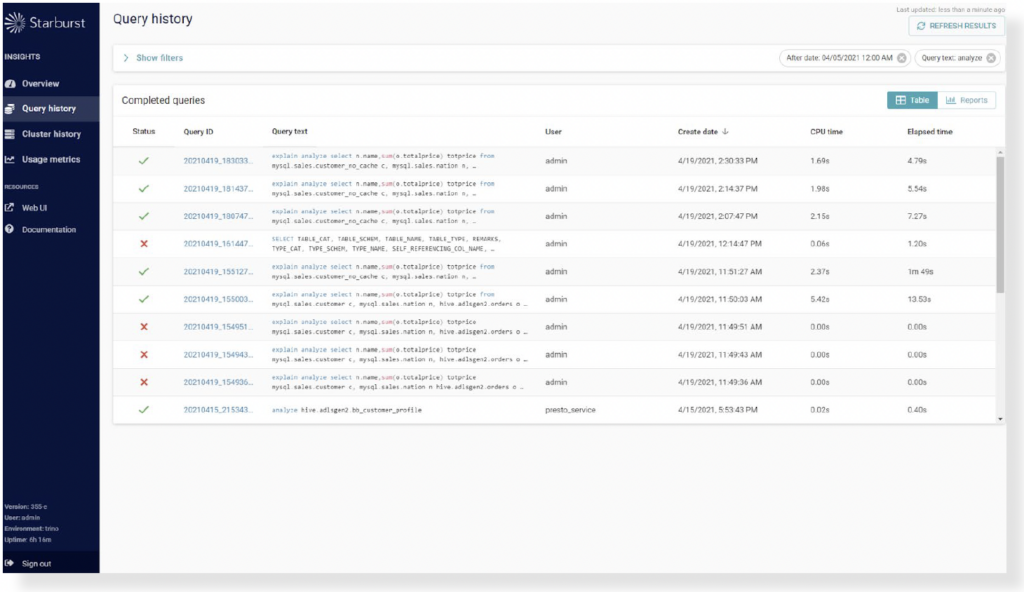This screenshot has width=1024, height=592.
Task: Click the Sign out icon
Action: pyautogui.click(x=10, y=564)
